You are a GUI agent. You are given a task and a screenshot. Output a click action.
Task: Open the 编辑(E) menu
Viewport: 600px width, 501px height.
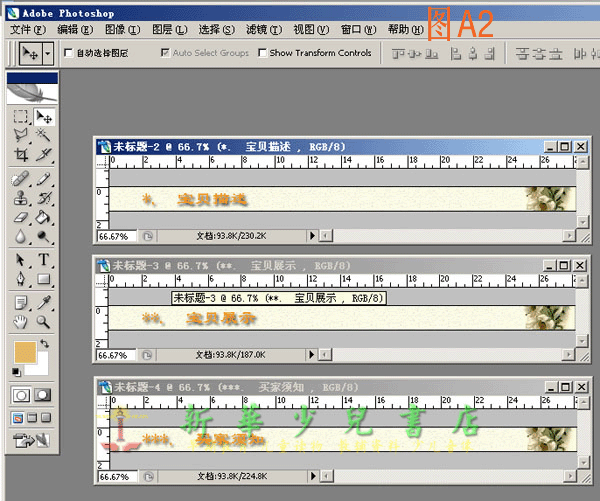[x=75, y=29]
